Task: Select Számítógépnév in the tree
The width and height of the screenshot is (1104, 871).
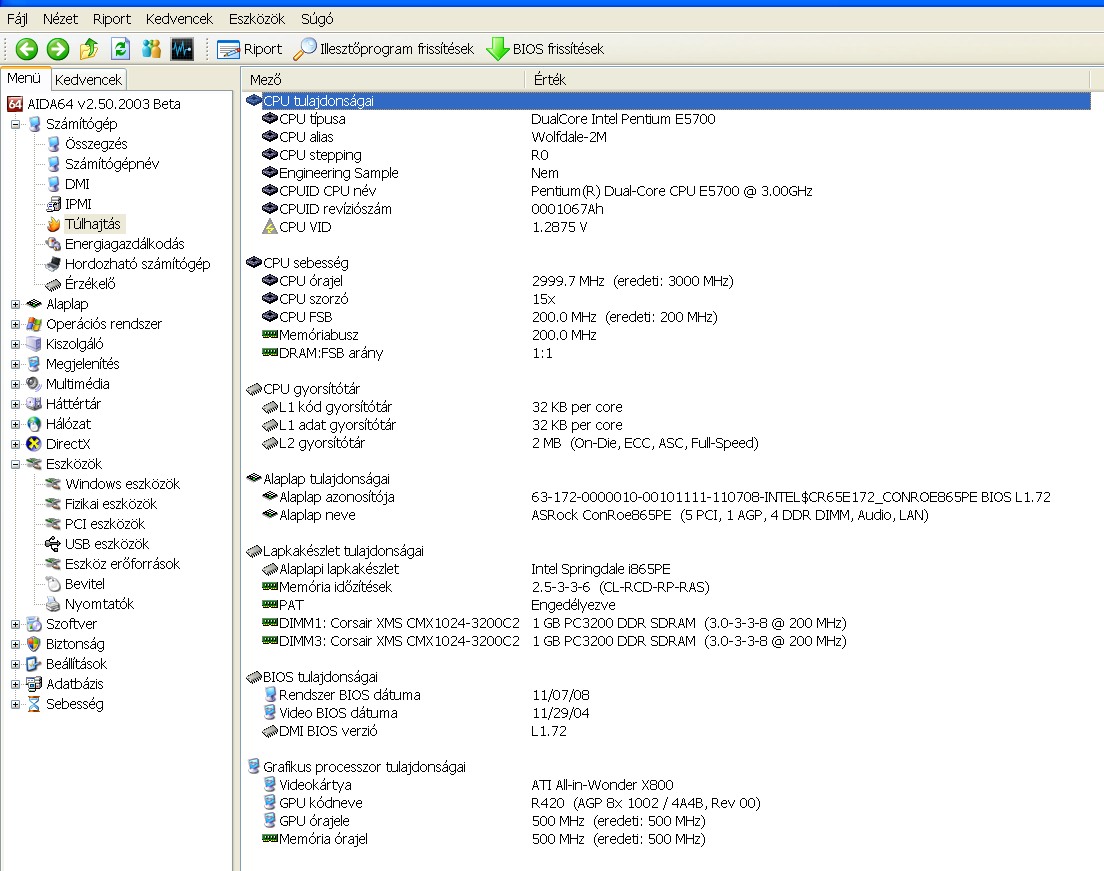Action: [112, 164]
